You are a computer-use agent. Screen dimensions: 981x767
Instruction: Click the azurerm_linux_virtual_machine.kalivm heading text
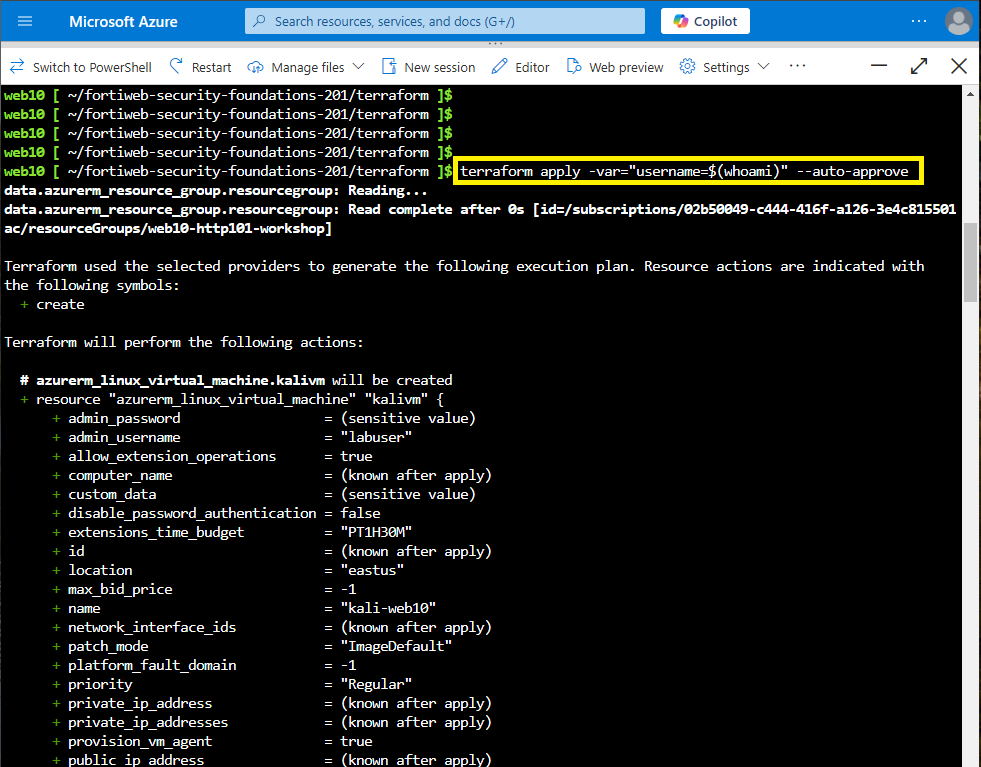tap(180, 380)
